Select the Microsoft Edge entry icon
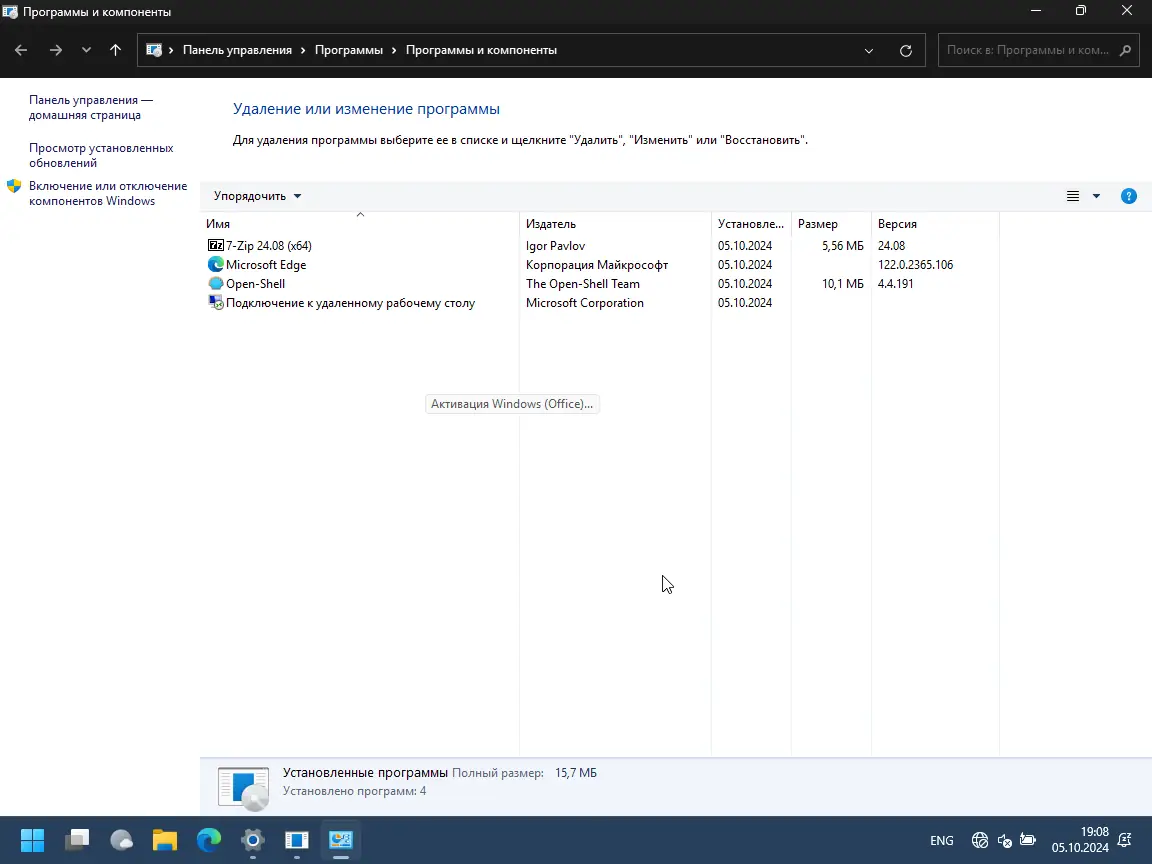1152x864 pixels. (215, 264)
